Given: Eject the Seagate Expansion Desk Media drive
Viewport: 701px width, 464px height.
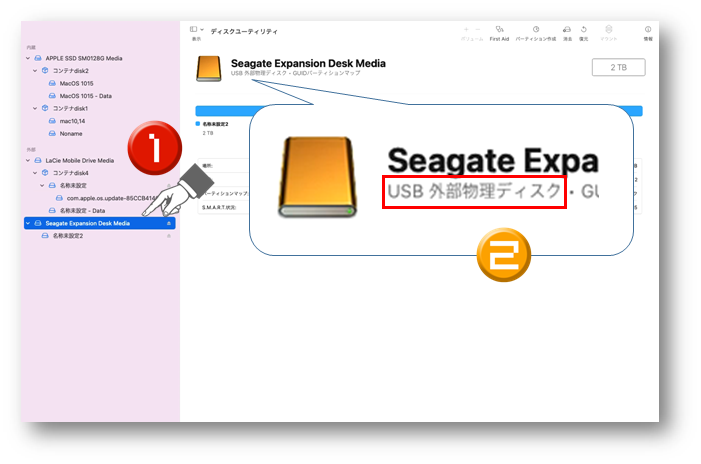Looking at the screenshot, I should [169, 223].
